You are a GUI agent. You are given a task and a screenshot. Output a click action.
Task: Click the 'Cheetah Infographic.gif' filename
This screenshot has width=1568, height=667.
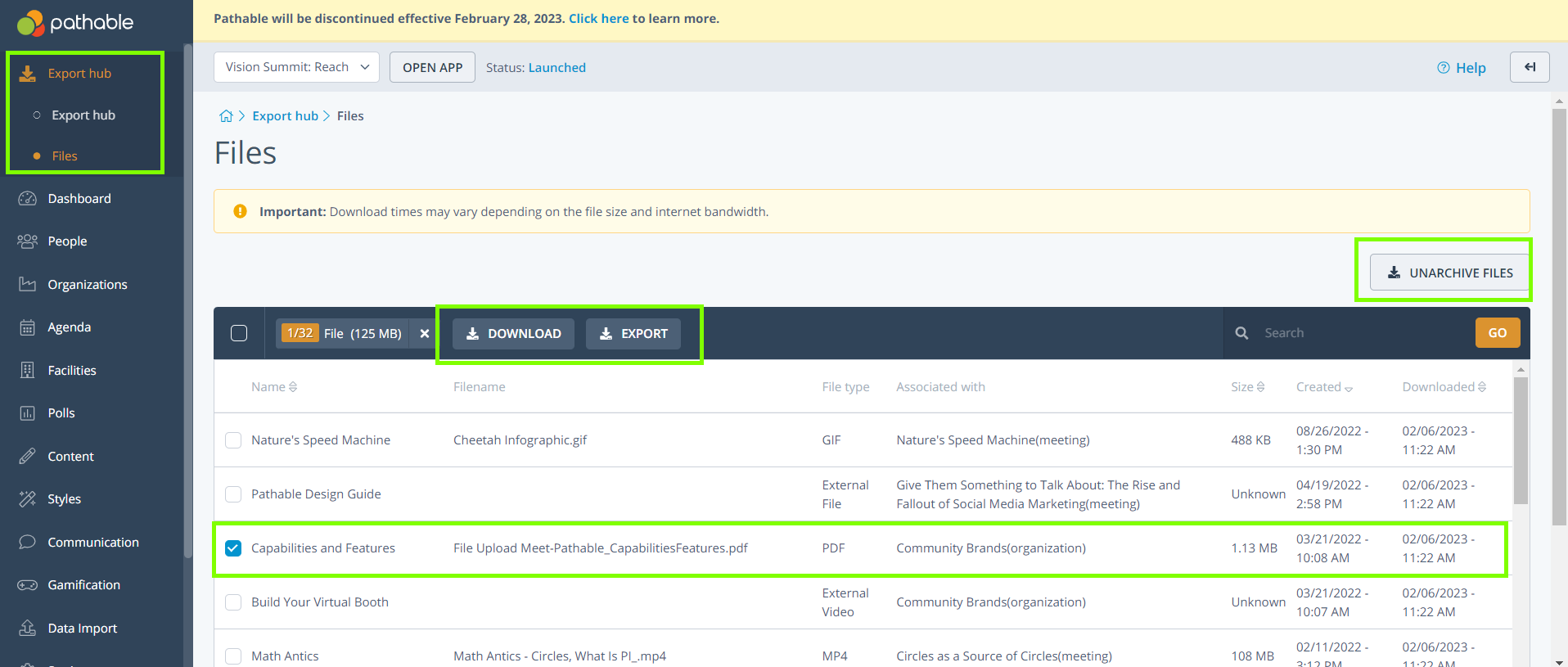[x=520, y=440]
